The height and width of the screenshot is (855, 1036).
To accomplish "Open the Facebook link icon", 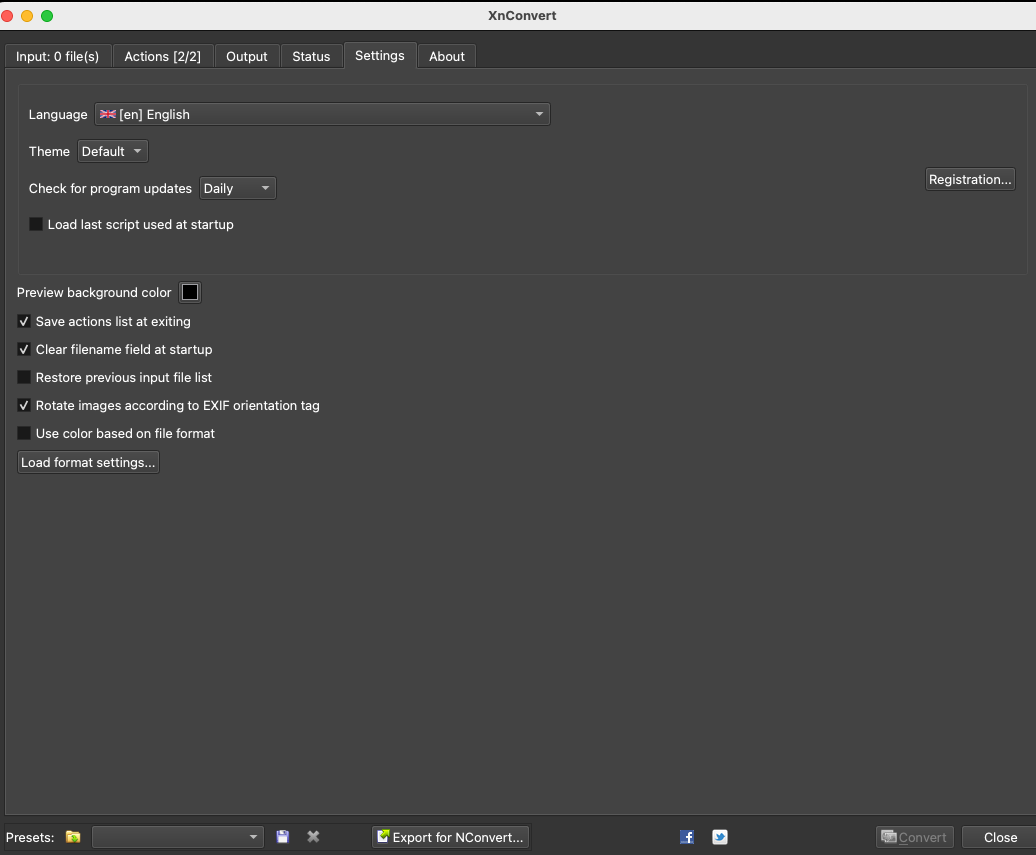I will [x=686, y=837].
